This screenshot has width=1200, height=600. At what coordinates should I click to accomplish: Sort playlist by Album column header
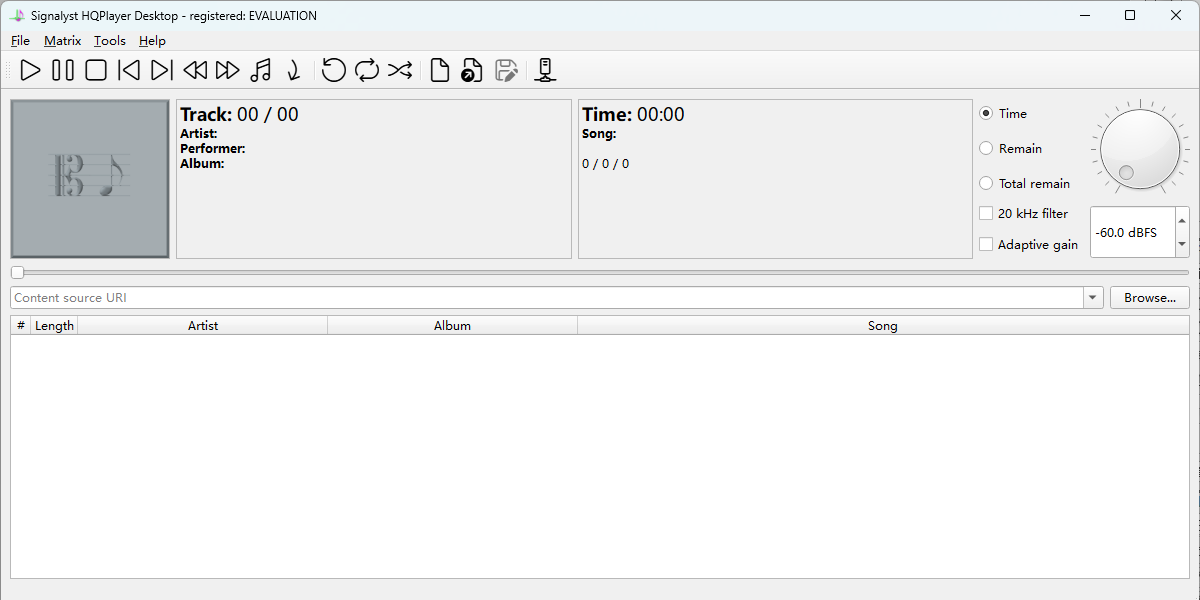[452, 326]
